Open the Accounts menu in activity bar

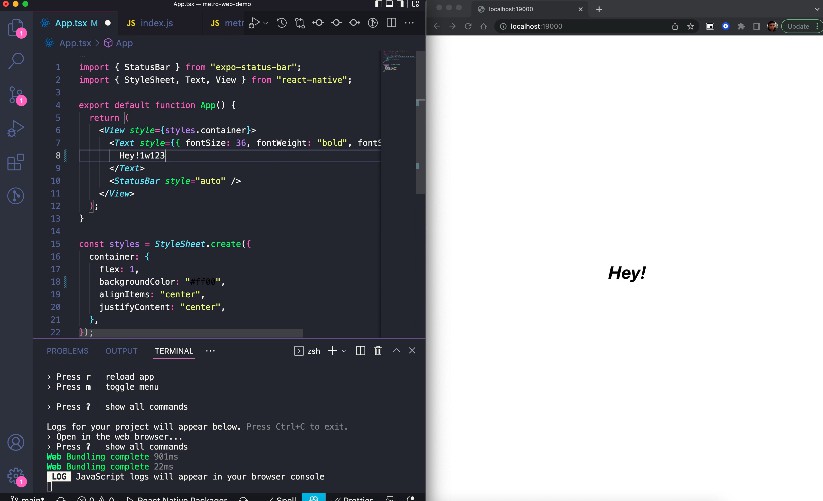click(x=16, y=442)
